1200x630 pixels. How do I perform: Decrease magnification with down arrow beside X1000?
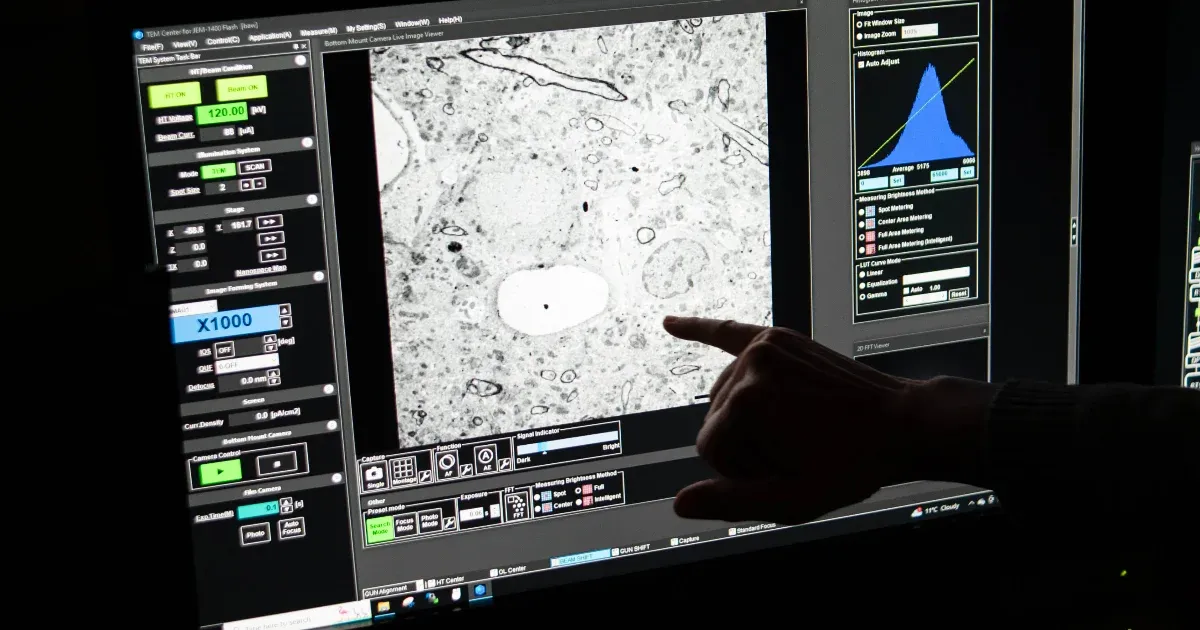[285, 323]
